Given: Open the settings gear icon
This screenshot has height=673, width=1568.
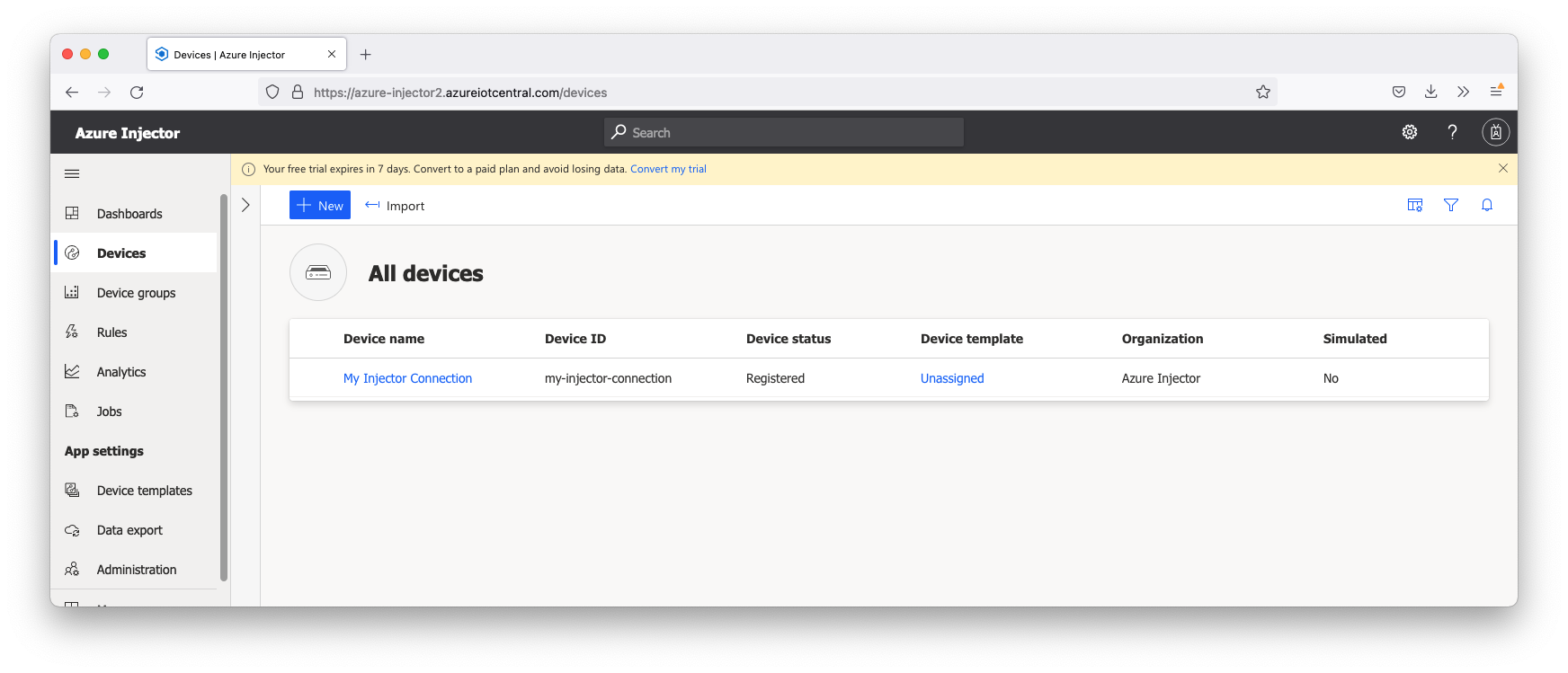Looking at the screenshot, I should point(1409,132).
